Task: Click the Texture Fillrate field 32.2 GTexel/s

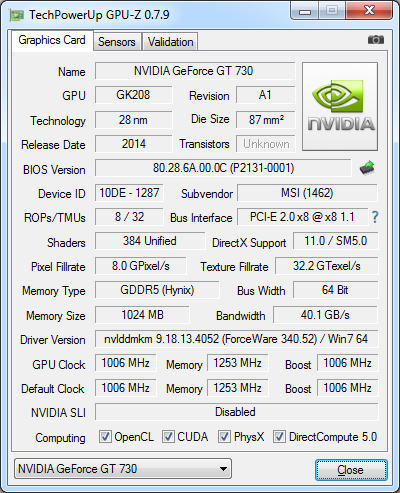Action: 327,266
